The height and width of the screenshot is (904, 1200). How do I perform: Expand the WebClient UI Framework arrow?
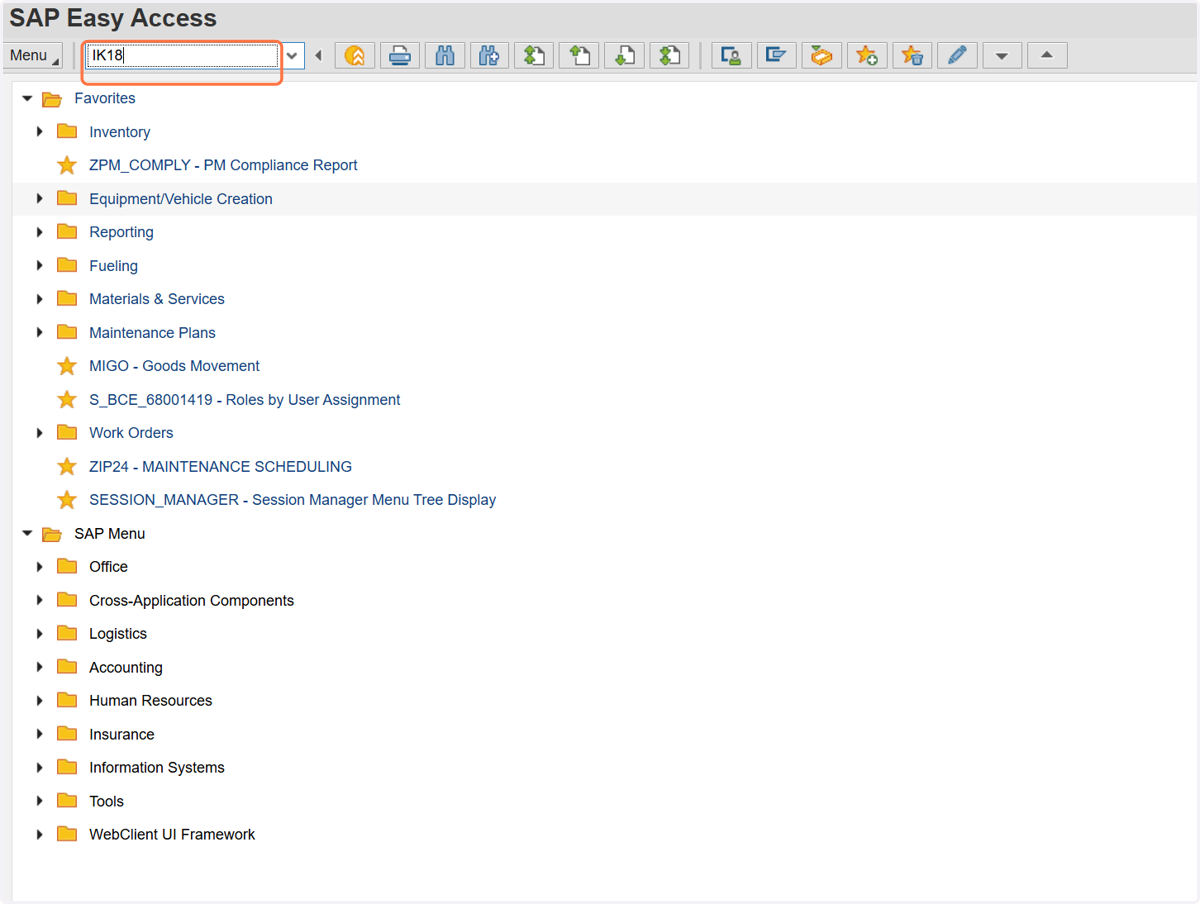coord(40,835)
